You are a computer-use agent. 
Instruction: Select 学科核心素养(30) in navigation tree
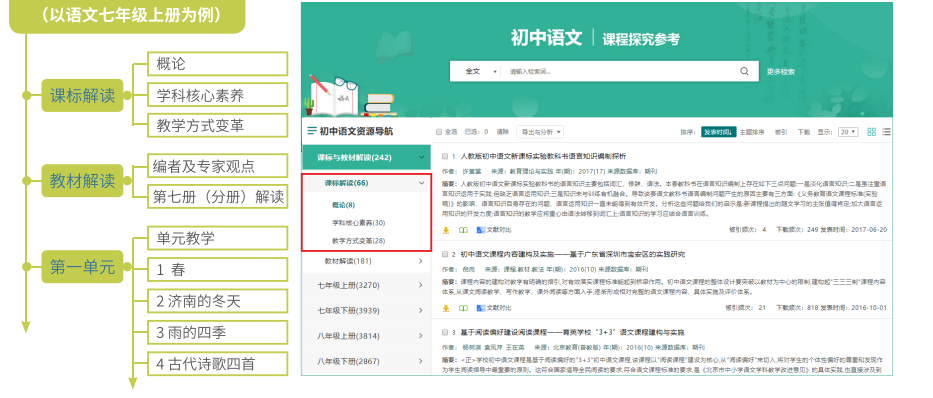358,223
